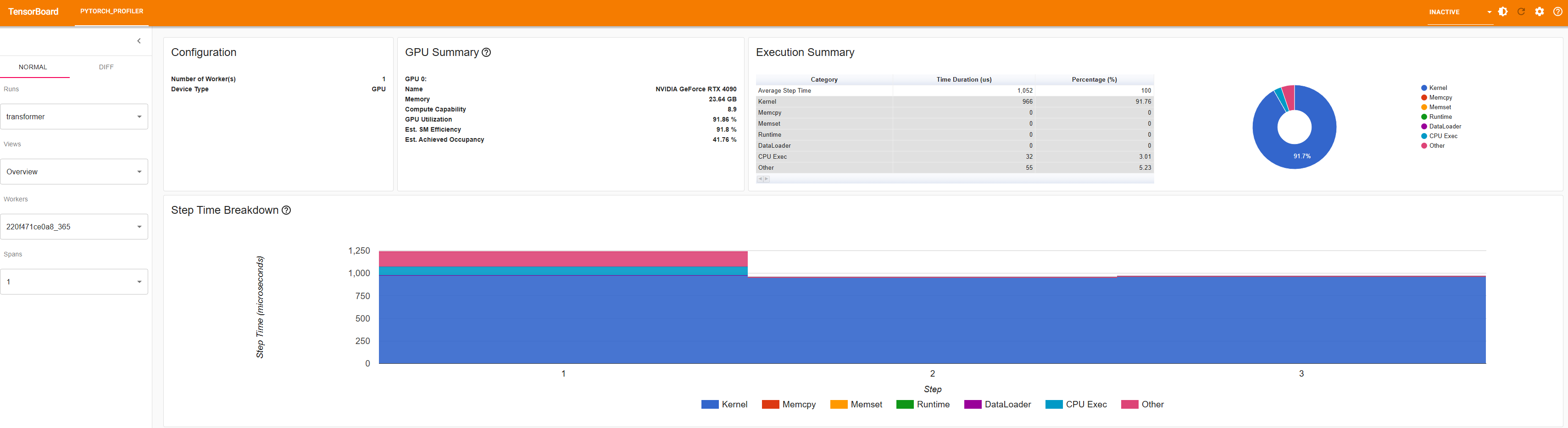
Task: Click the TensorBoard logo text
Action: (x=33, y=11)
